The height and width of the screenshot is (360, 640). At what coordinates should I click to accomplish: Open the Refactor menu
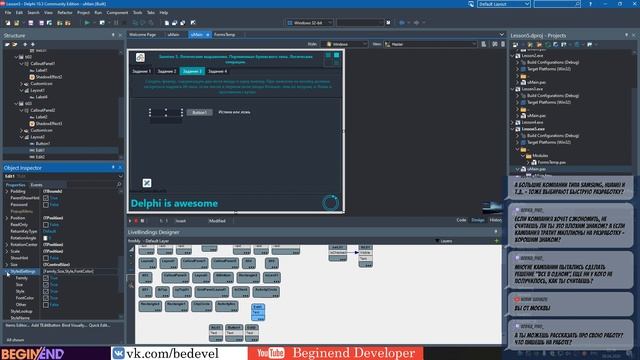pos(64,13)
